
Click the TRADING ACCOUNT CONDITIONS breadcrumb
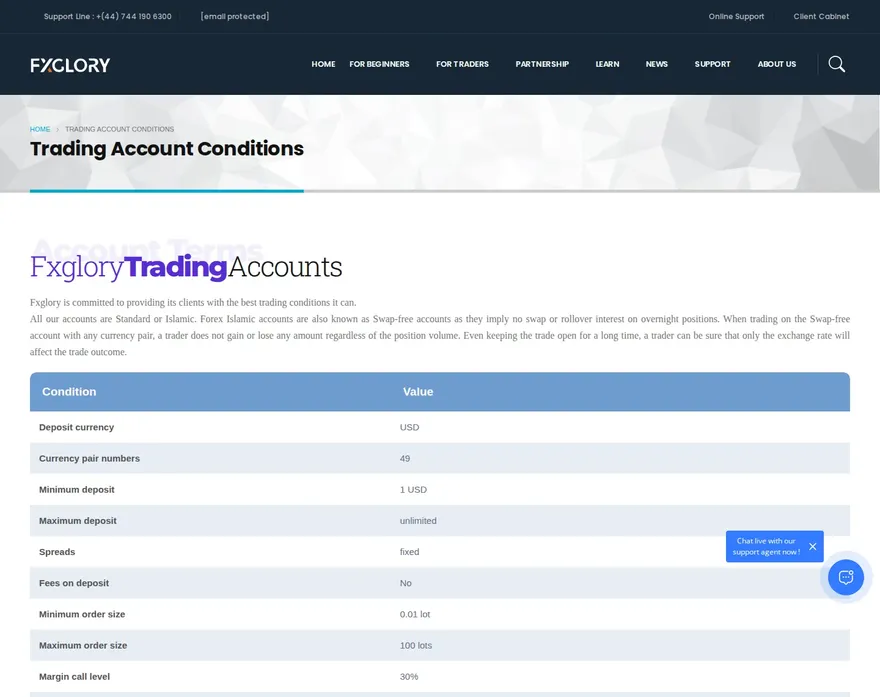120,129
